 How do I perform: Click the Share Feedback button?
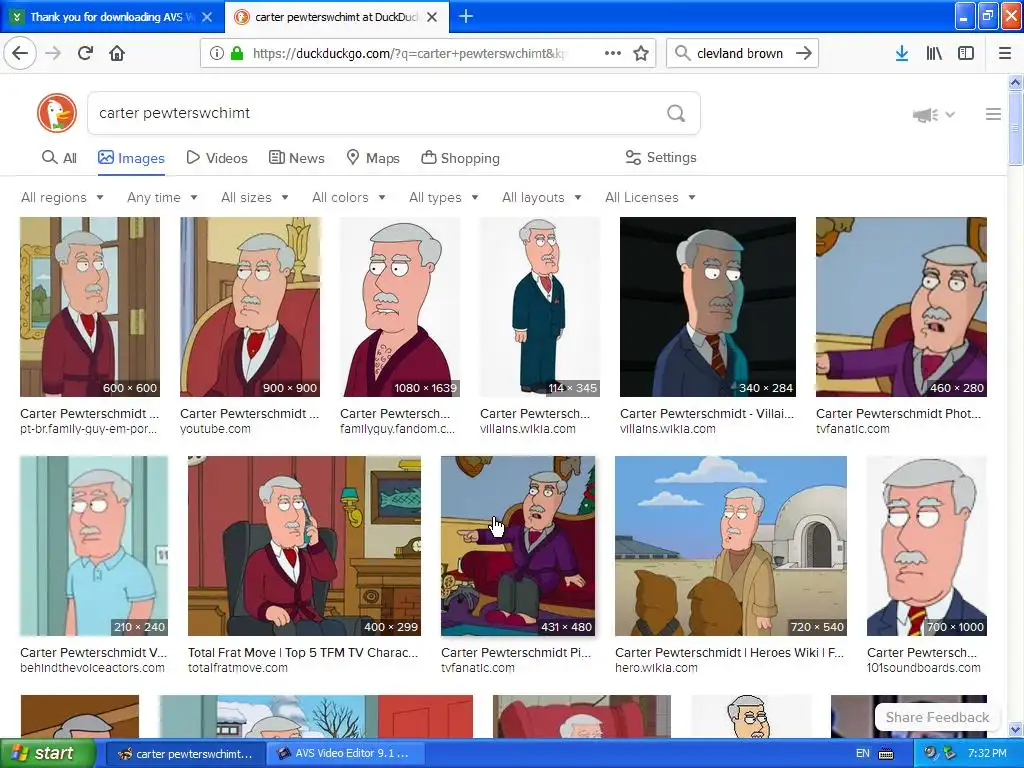937,717
